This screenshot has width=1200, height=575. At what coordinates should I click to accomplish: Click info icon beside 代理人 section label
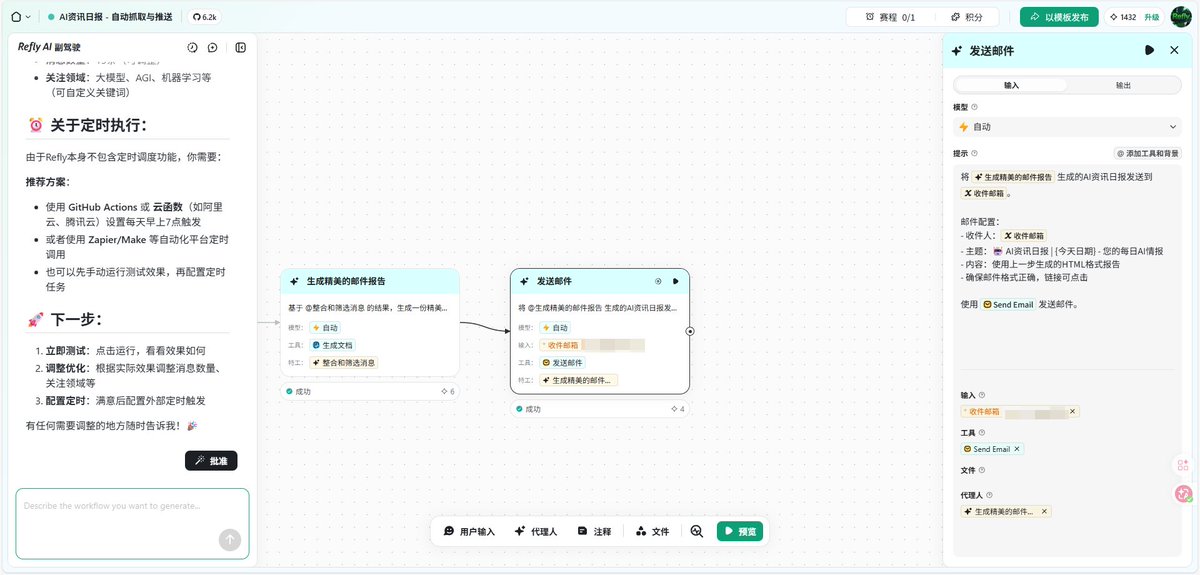(x=989, y=495)
